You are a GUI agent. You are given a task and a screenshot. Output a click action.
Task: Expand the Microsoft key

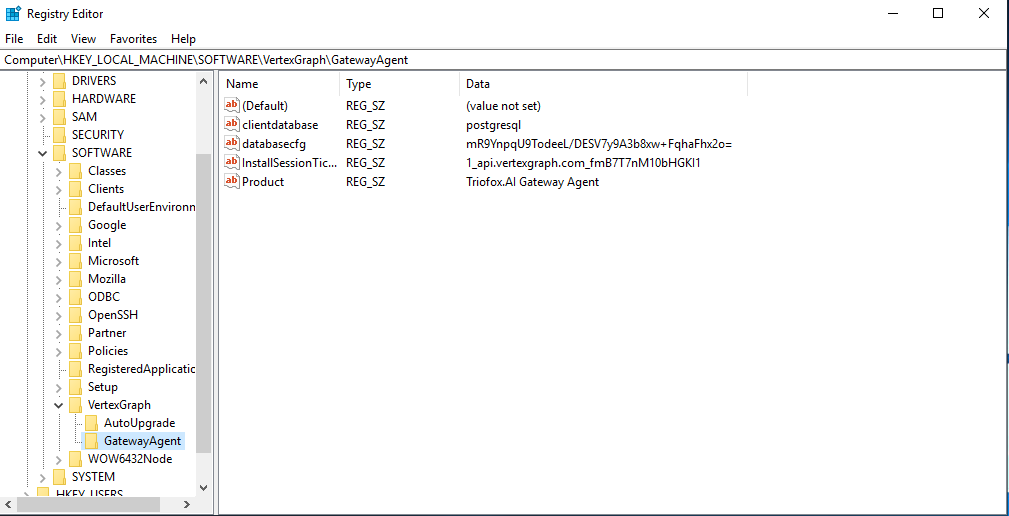[x=59, y=261]
